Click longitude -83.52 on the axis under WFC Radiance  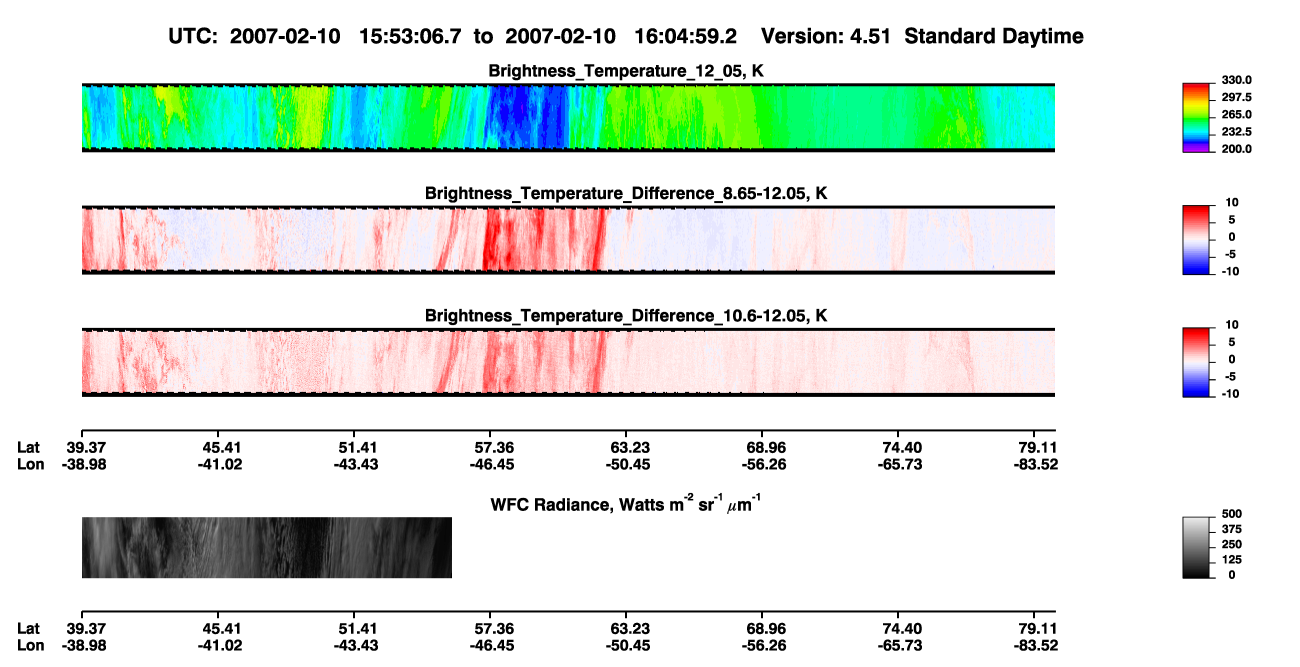tap(1037, 645)
